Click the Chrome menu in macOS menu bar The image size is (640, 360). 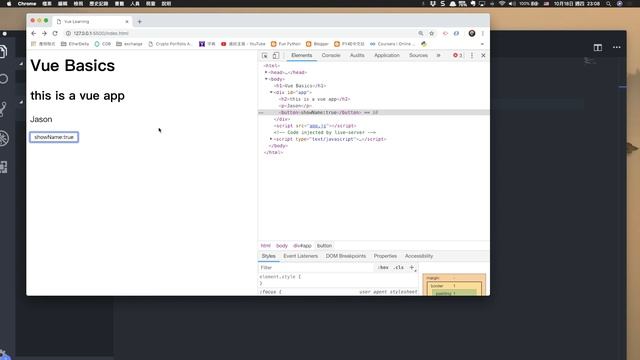[27, 4]
